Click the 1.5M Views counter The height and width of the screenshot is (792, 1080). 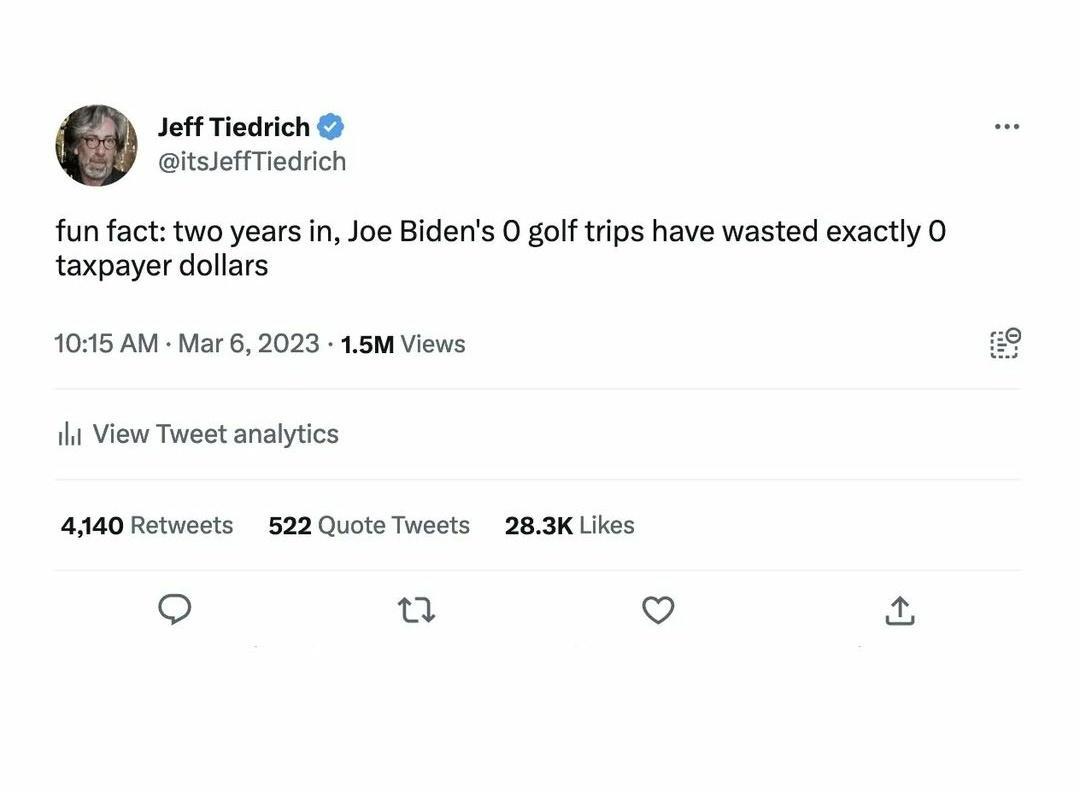[x=402, y=343]
